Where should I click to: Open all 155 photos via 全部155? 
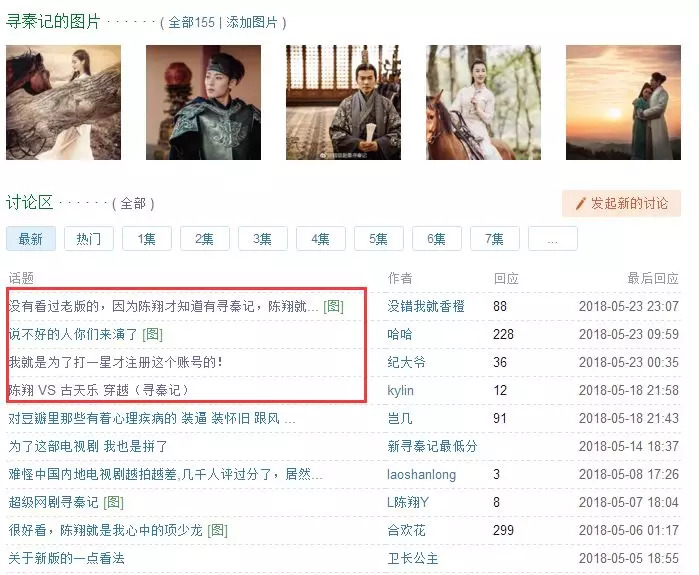pyautogui.click(x=191, y=22)
